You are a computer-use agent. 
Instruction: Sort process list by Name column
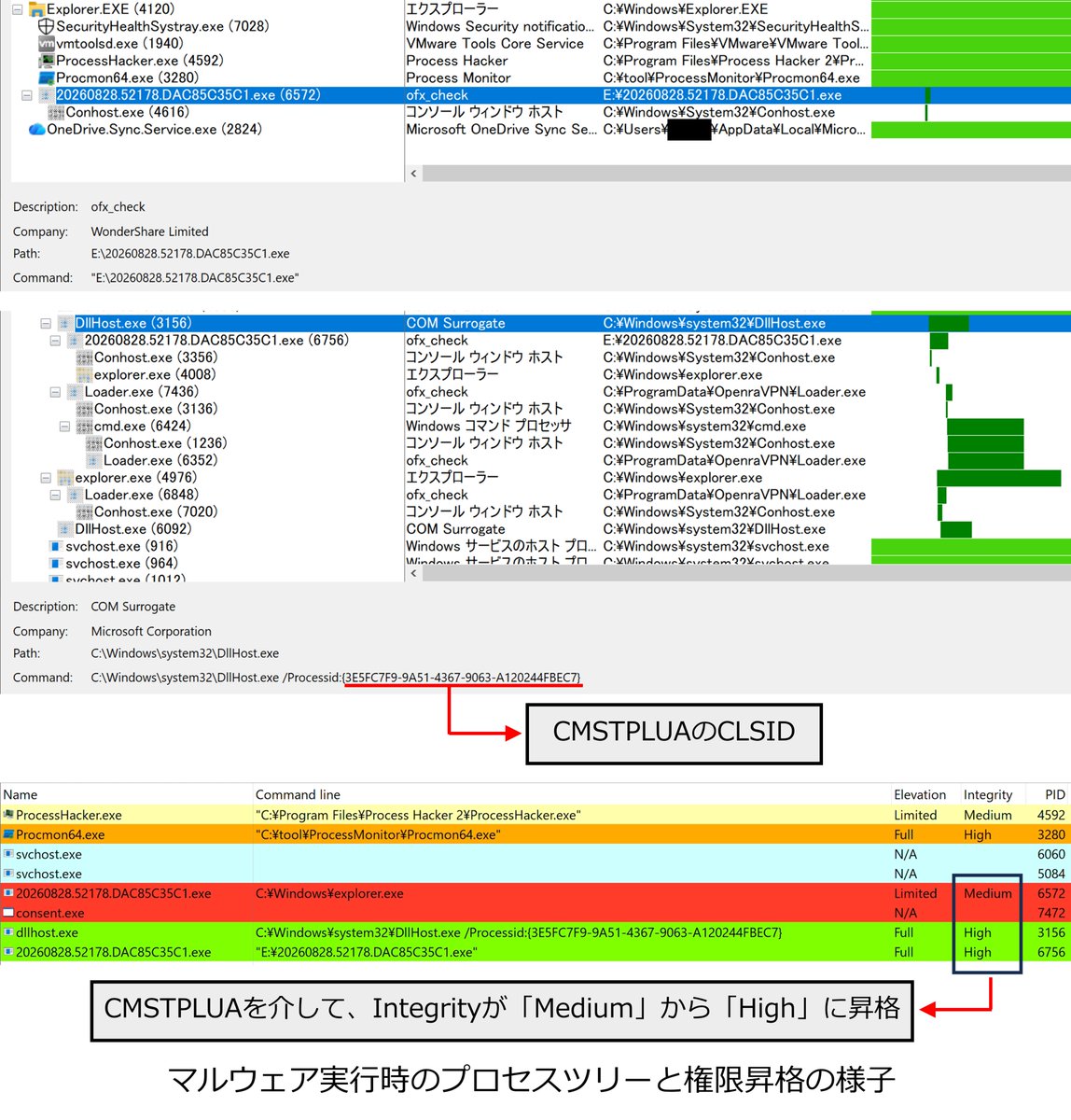point(126,794)
